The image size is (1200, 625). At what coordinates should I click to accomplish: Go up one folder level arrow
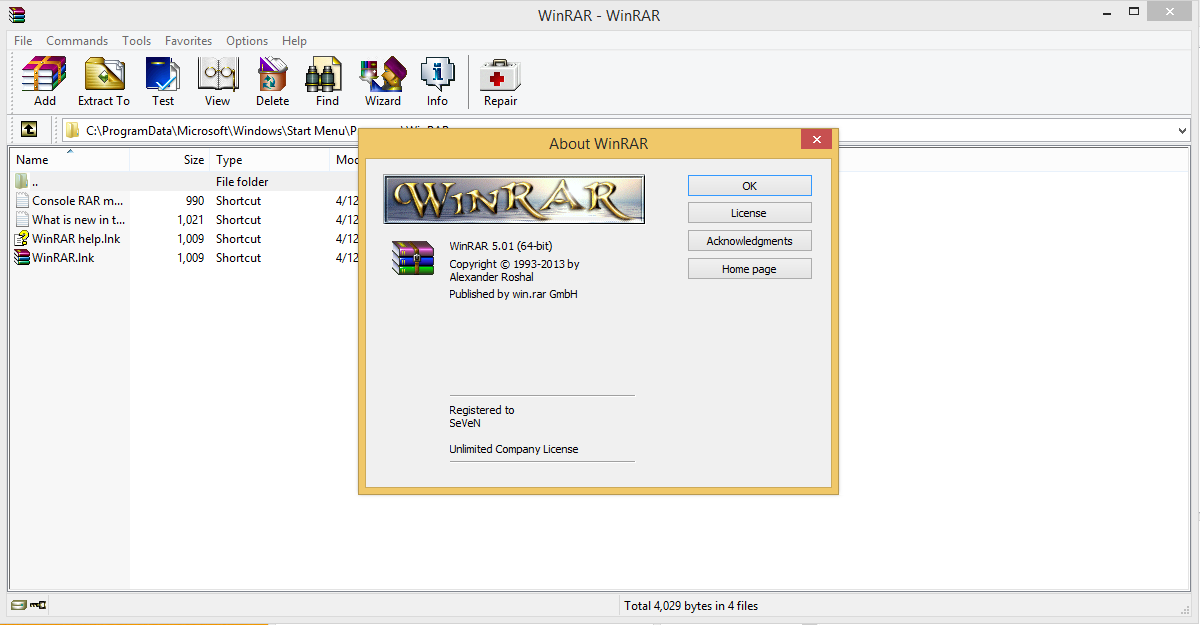tap(29, 129)
